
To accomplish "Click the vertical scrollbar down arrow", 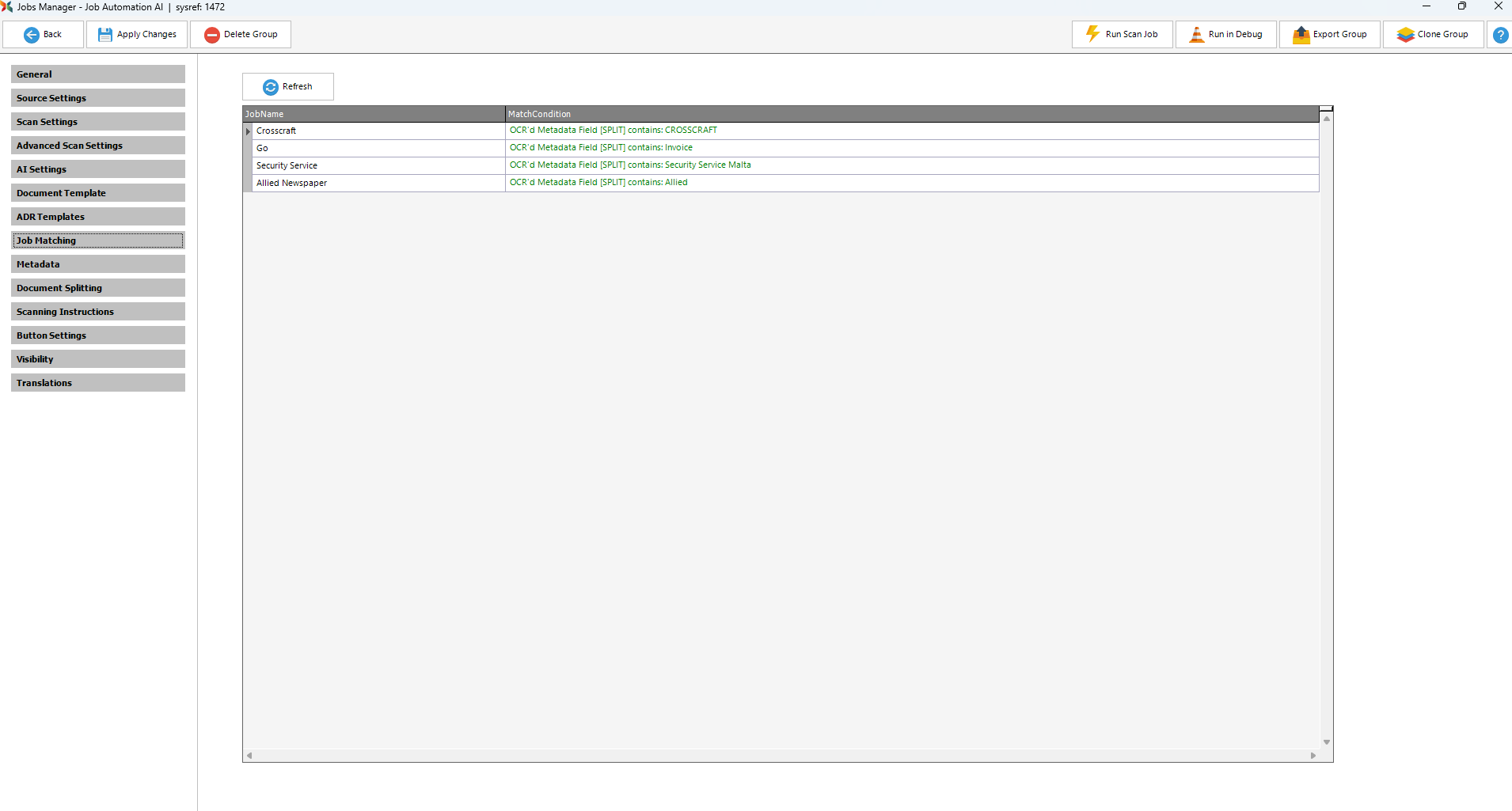I will point(1327,742).
